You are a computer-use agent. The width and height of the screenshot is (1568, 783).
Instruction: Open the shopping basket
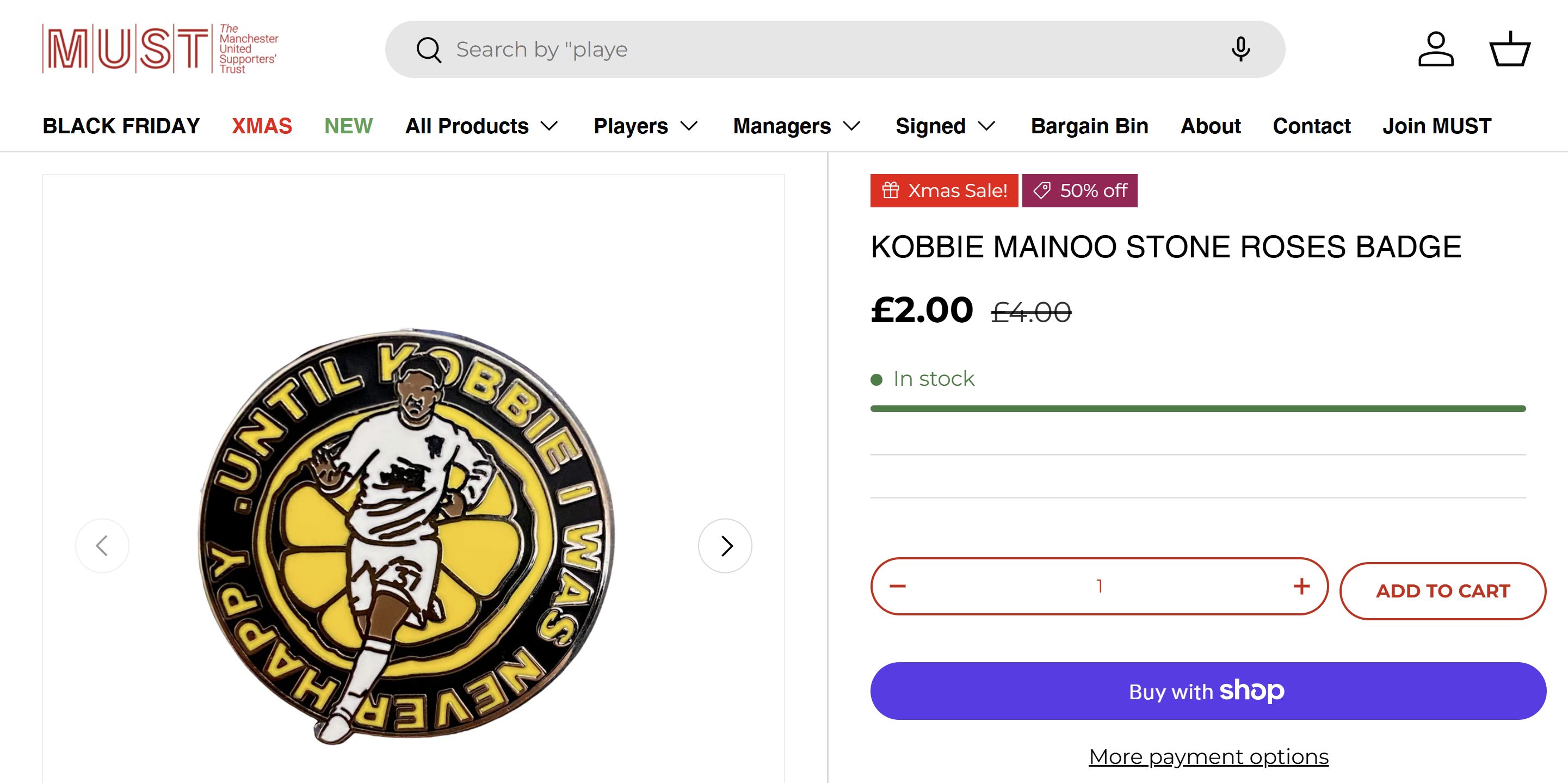(1509, 50)
